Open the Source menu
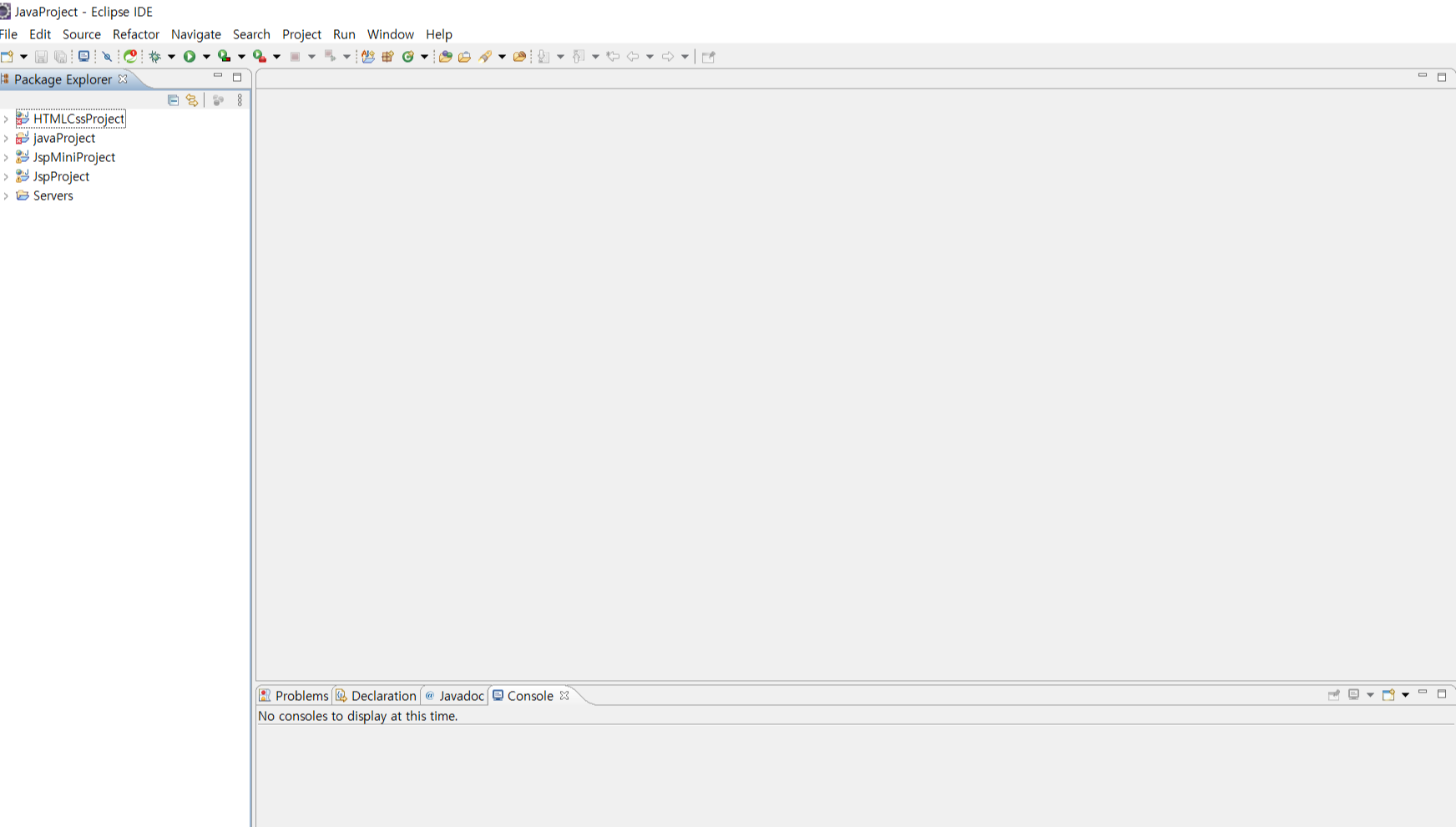Image resolution: width=1456 pixels, height=827 pixels. coord(82,34)
